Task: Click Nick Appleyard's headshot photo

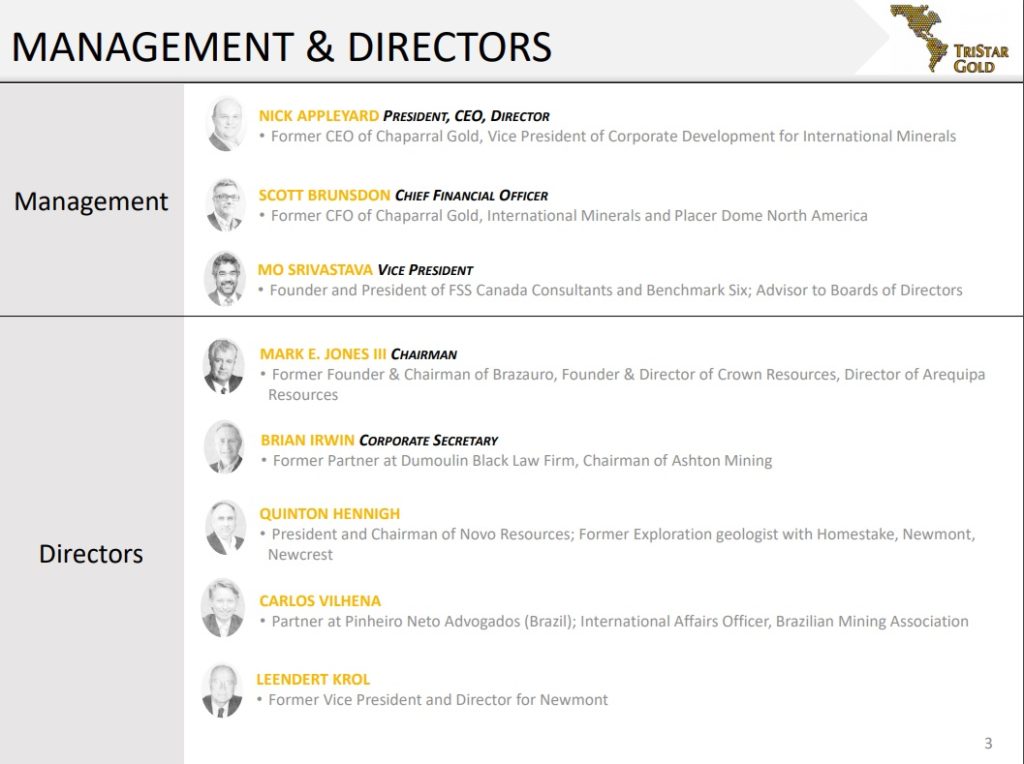Action: point(226,125)
